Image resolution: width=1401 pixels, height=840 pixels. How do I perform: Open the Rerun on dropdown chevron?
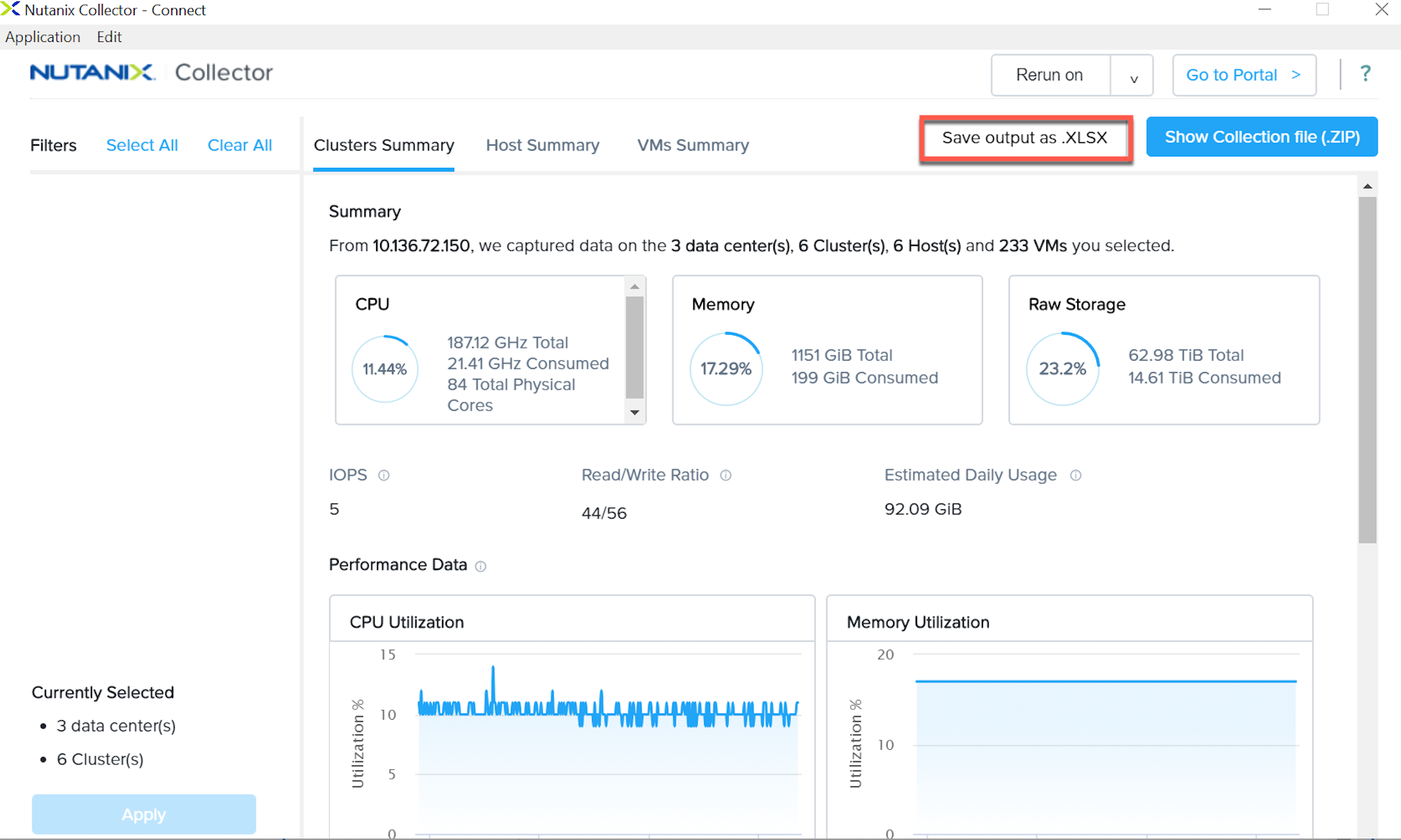pos(1132,77)
